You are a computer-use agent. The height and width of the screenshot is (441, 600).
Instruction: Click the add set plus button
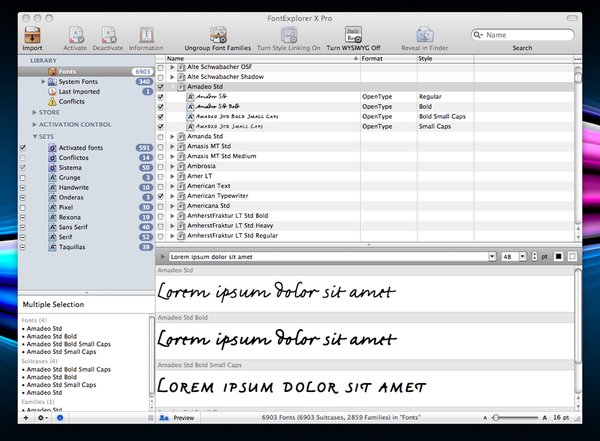(26, 418)
